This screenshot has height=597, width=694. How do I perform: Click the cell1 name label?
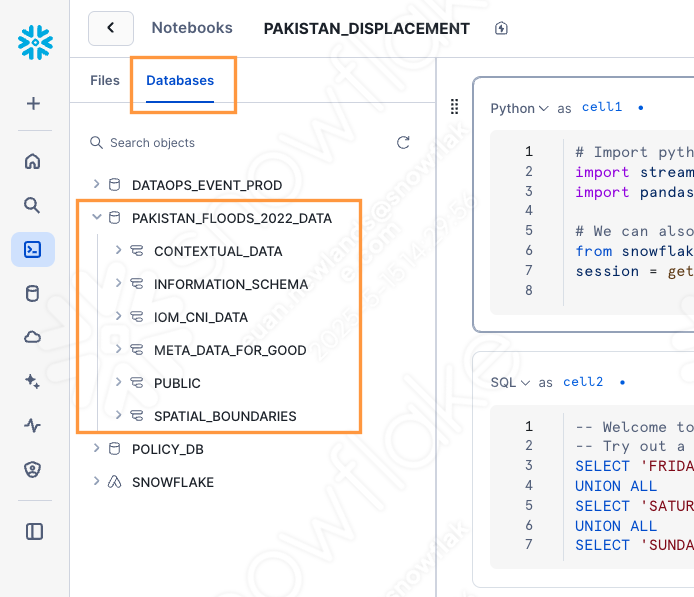[x=601, y=107]
